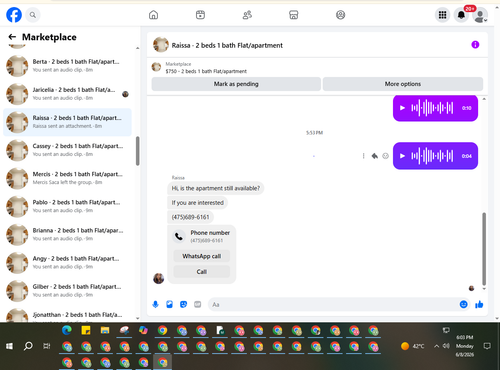This screenshot has width=500, height=370.
Task: Open Jjonatthan's apartment conversation
Action: [x=67, y=315]
